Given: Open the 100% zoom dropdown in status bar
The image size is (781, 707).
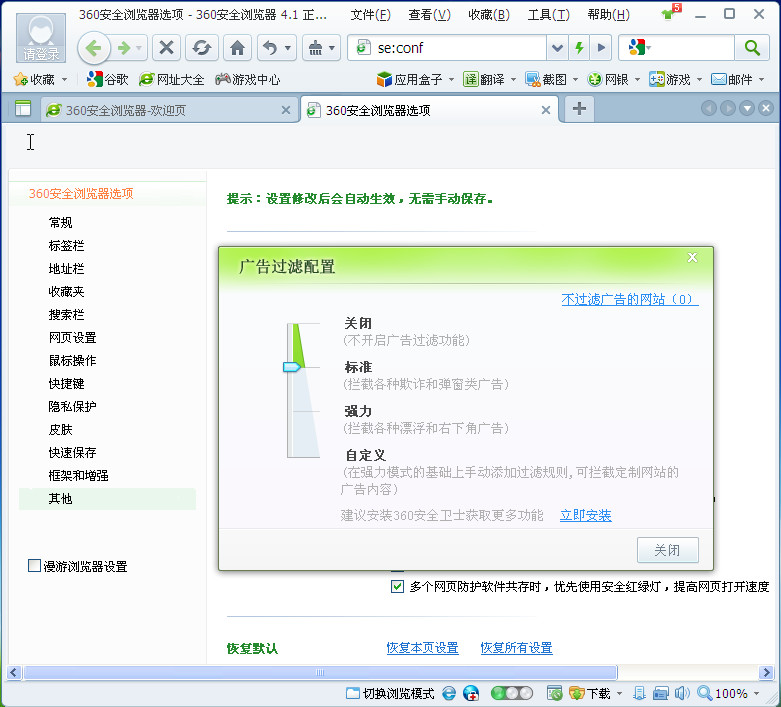Looking at the screenshot, I should (757, 693).
